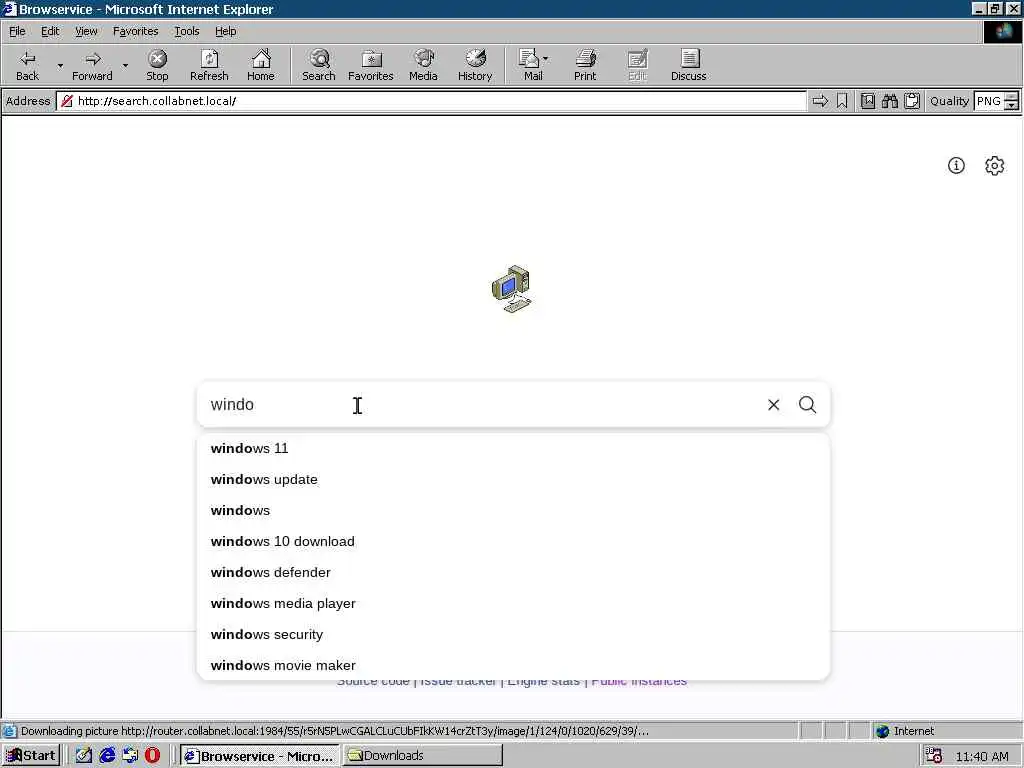Viewport: 1024px width, 768px height.
Task: Go back with the Back toolbar button
Action: coord(27,65)
